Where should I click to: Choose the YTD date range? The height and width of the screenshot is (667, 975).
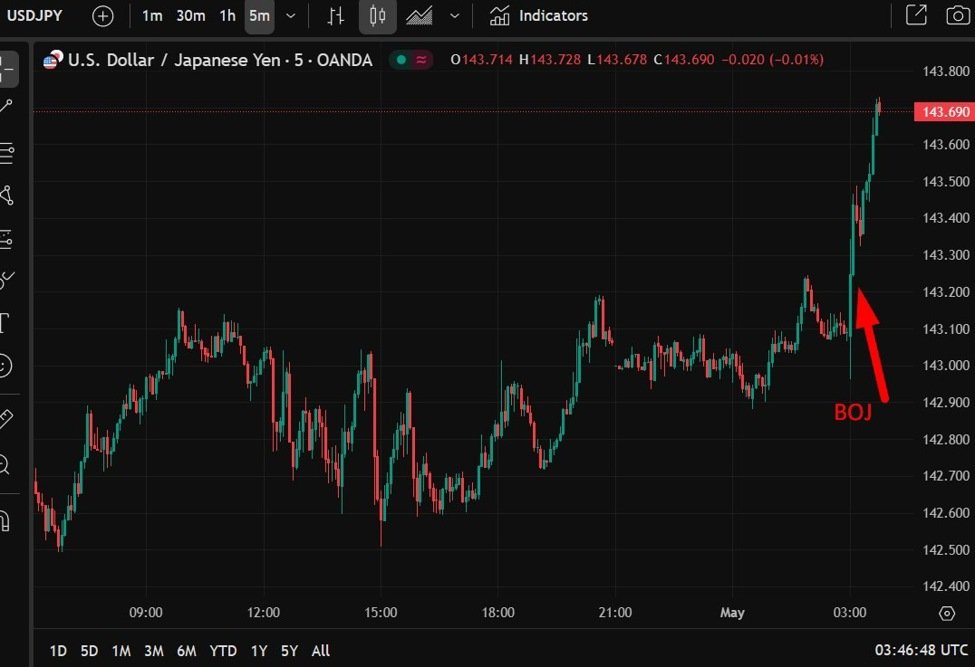[x=223, y=651]
